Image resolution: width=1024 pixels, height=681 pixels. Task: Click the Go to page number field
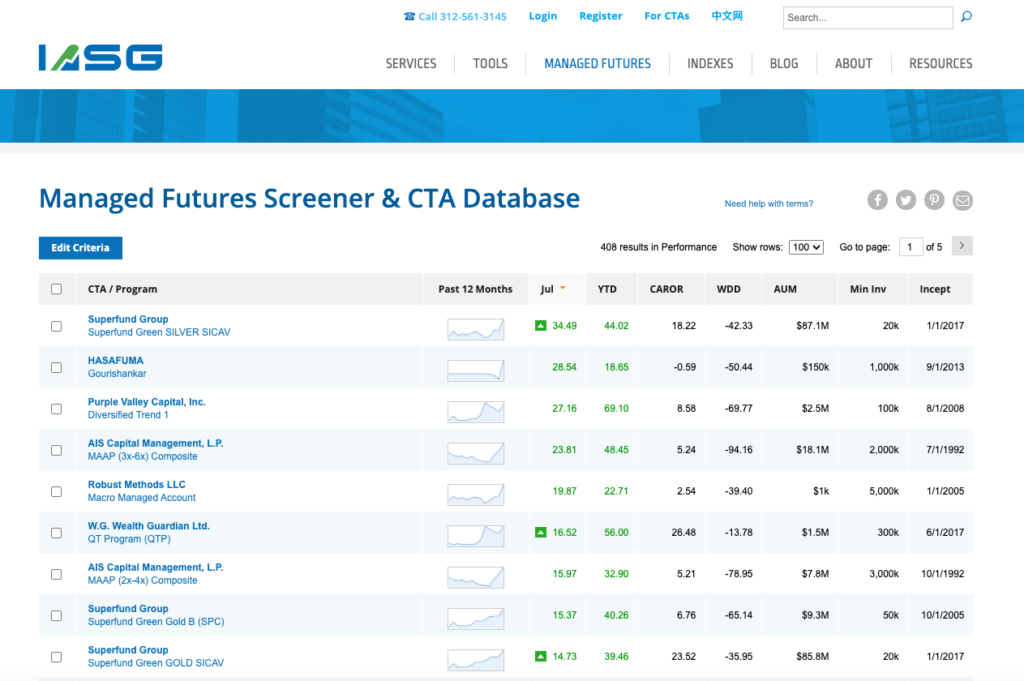pyautogui.click(x=910, y=247)
